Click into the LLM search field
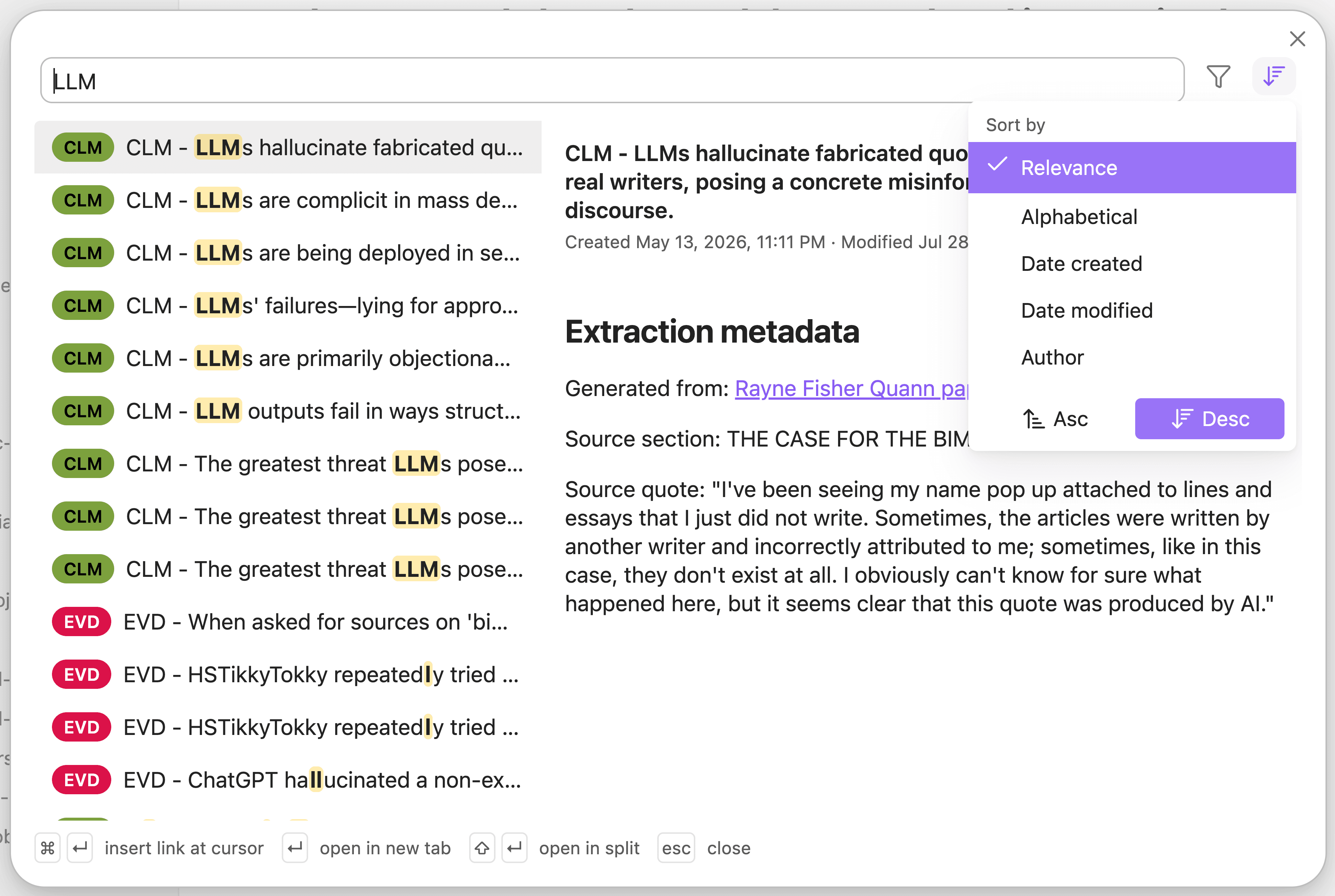The image size is (1335, 896). [x=612, y=81]
